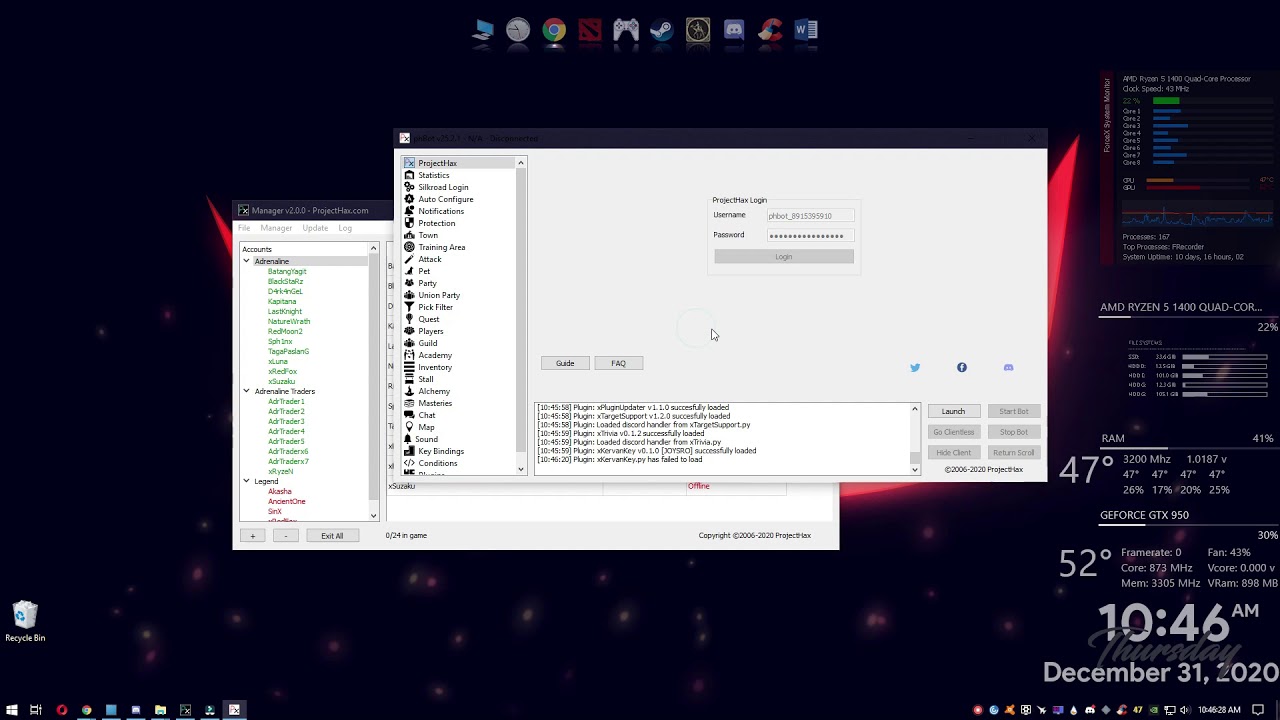Open Players entry in sidebar
This screenshot has height=720, width=1280.
tap(430, 331)
